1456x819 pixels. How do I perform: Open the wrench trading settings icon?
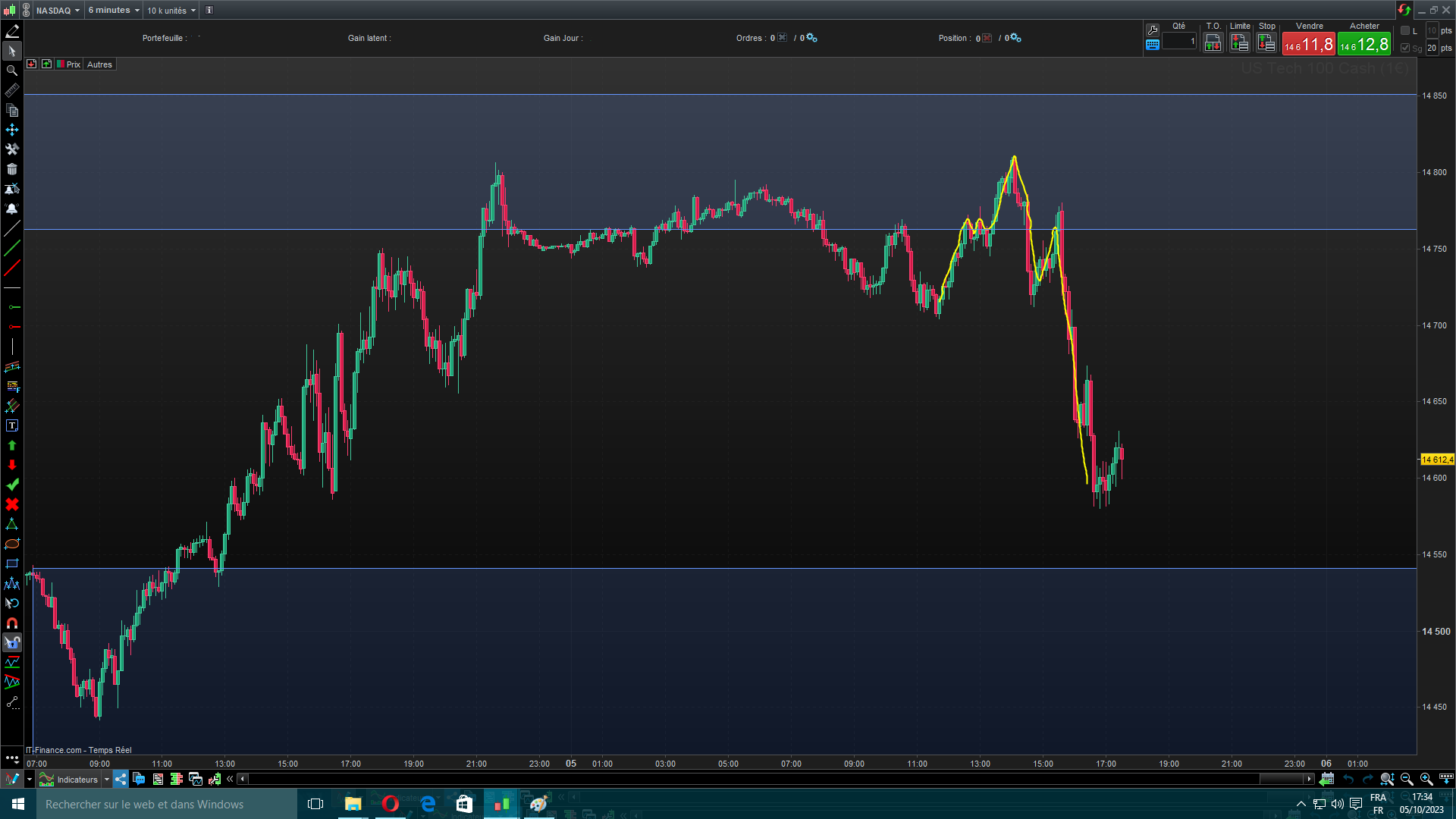click(x=1153, y=30)
